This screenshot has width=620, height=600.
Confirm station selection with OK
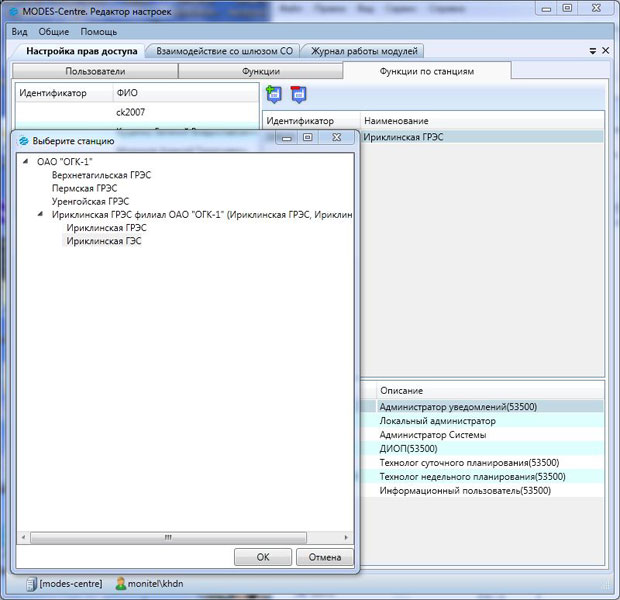263,557
